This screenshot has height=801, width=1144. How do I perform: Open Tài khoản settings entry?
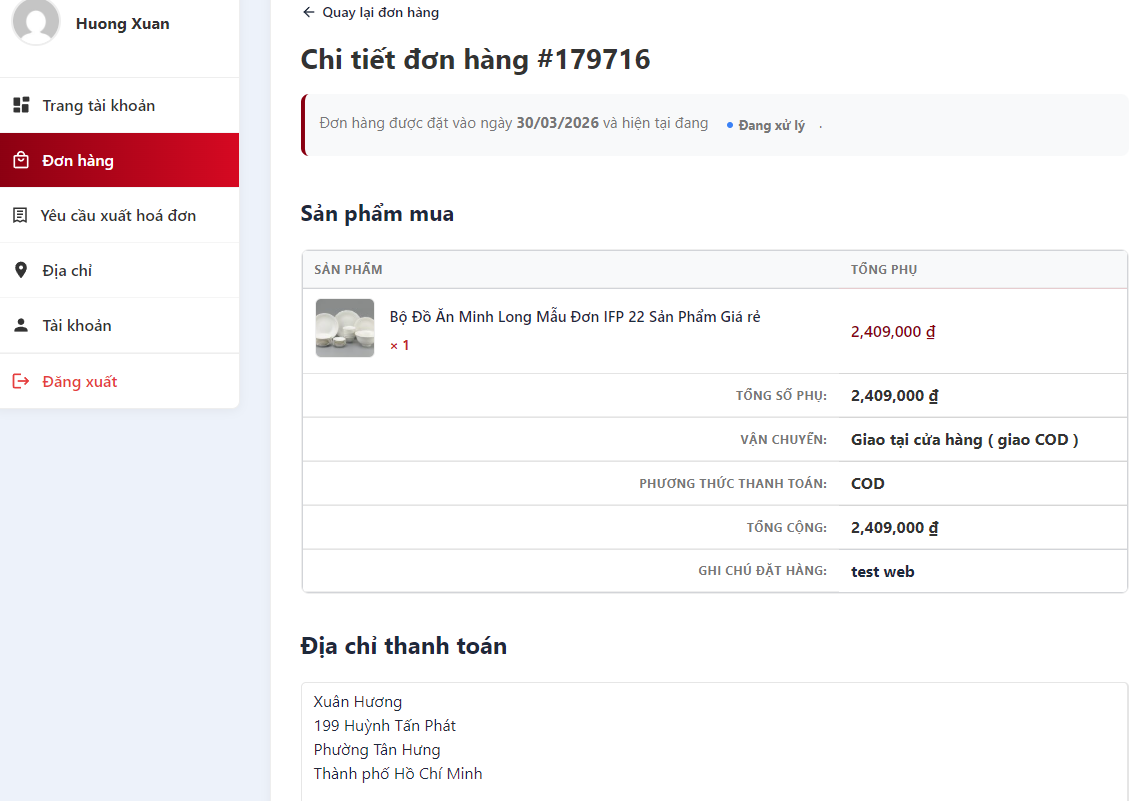pyautogui.click(x=77, y=325)
